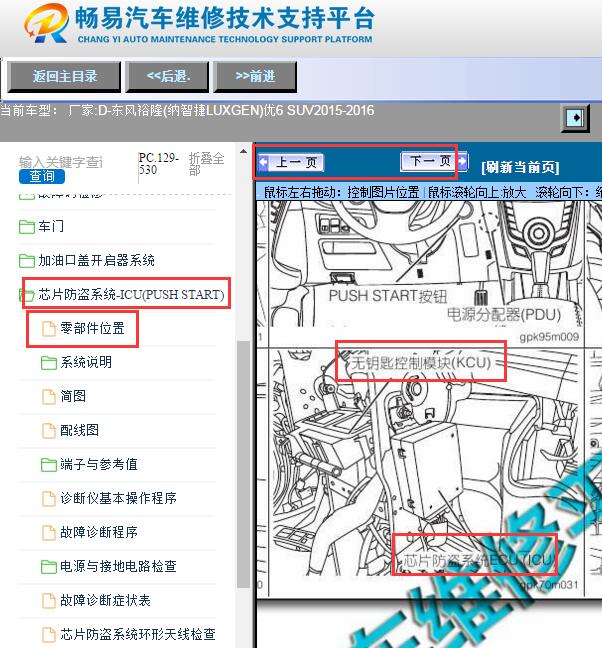The height and width of the screenshot is (648, 602).
Task: Go to next page with 下一页
Action: 434,161
